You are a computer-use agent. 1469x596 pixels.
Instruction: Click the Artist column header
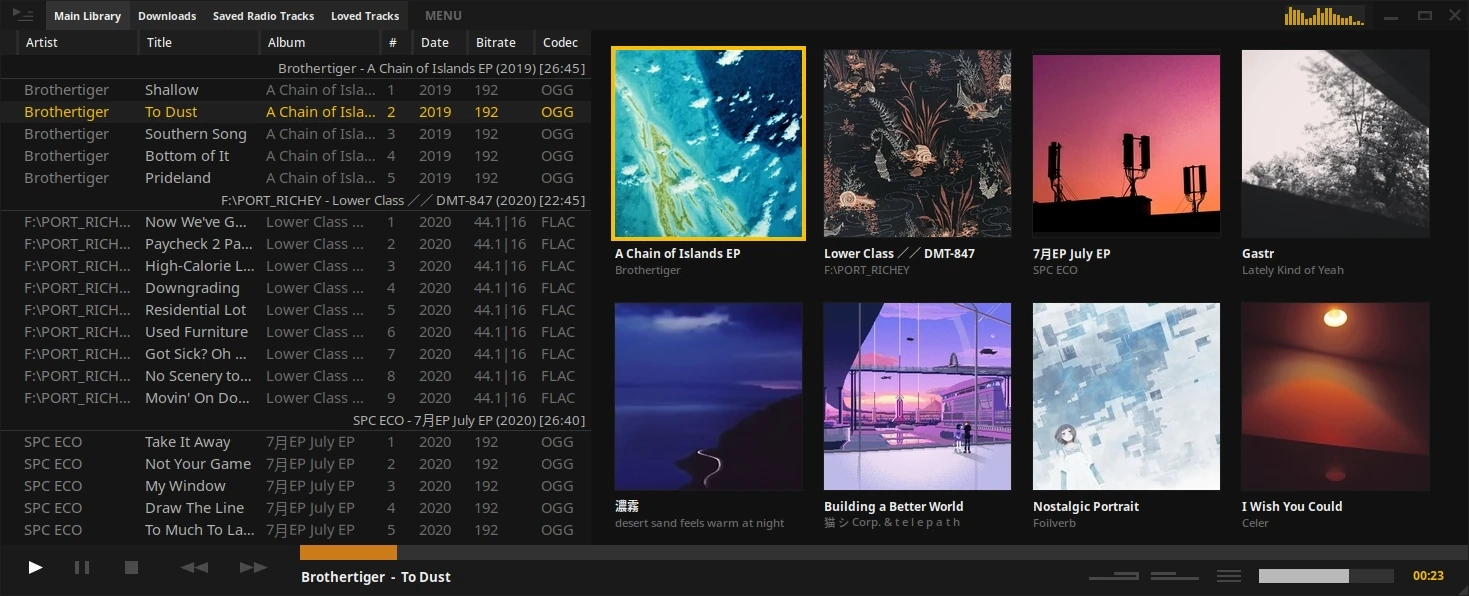[42, 43]
